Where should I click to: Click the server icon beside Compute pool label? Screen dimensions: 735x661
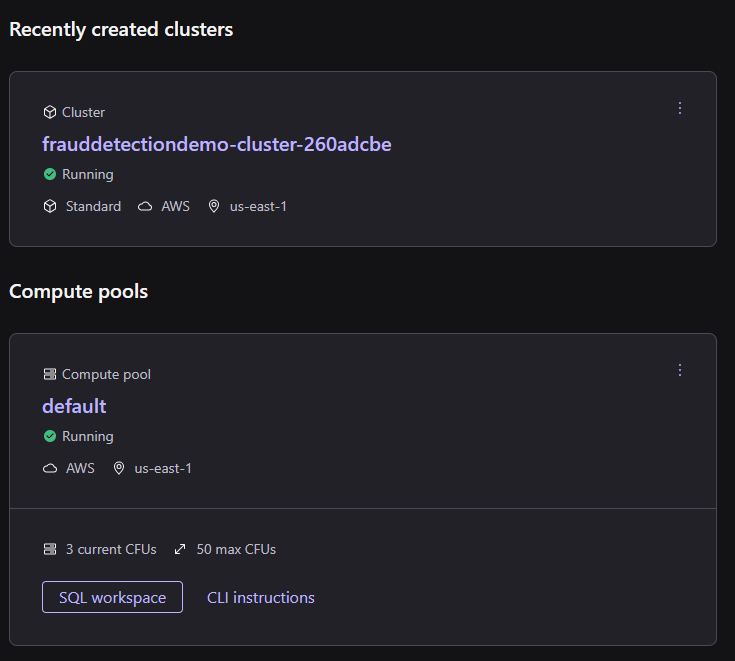pos(50,374)
